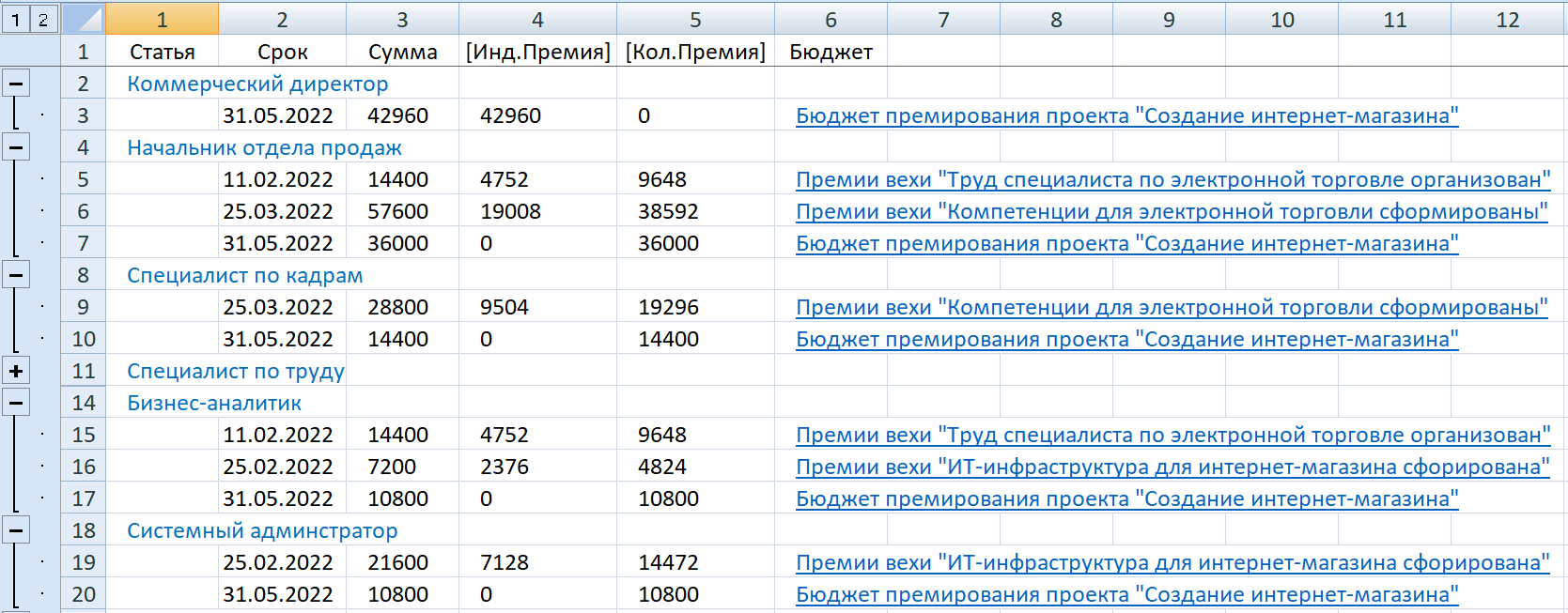1568x613 pixels.
Task: Click outline level 1 button
Action: click(x=16, y=19)
